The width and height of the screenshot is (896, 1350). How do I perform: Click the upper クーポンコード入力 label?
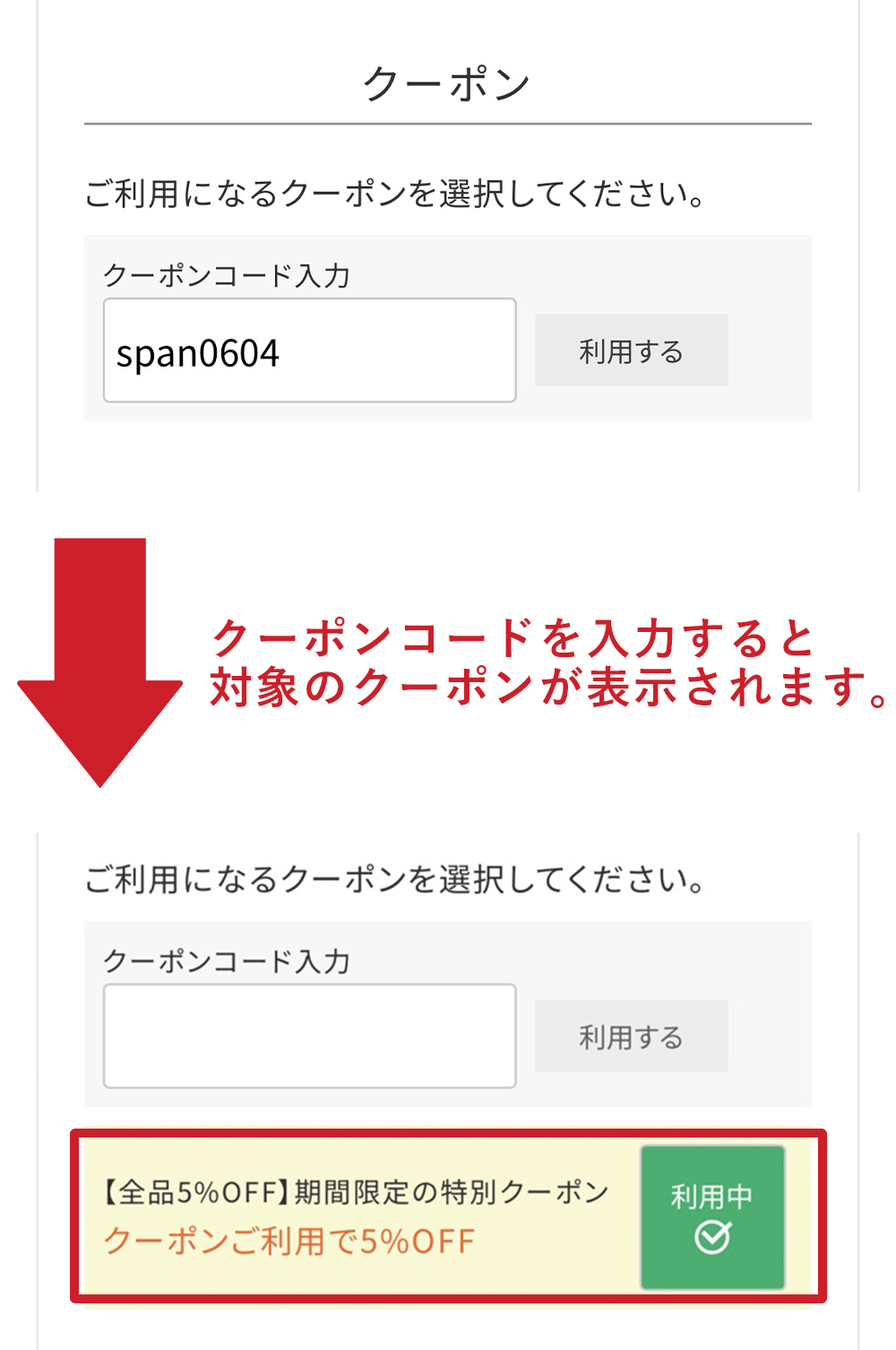(x=227, y=275)
